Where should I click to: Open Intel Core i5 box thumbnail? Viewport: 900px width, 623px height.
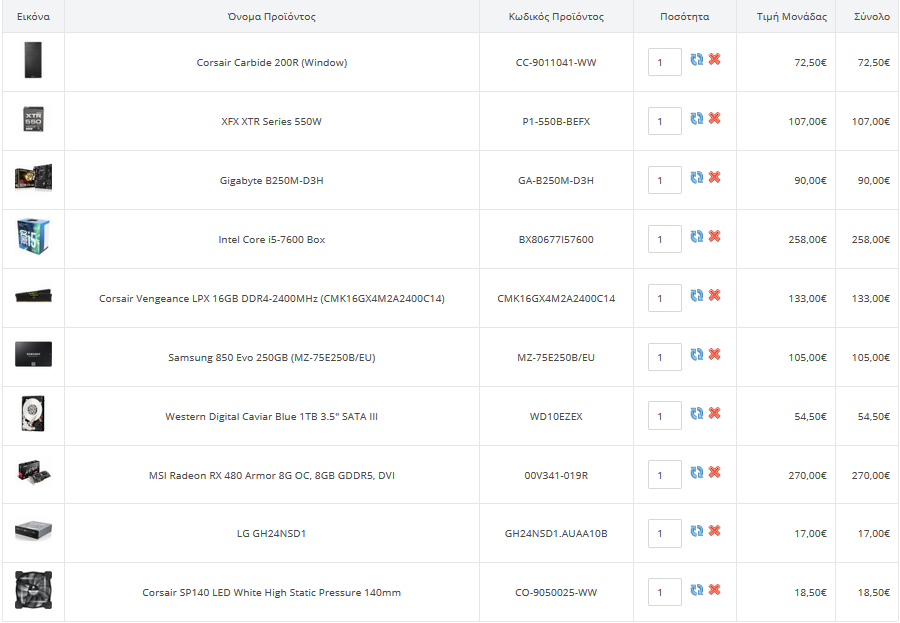33,237
